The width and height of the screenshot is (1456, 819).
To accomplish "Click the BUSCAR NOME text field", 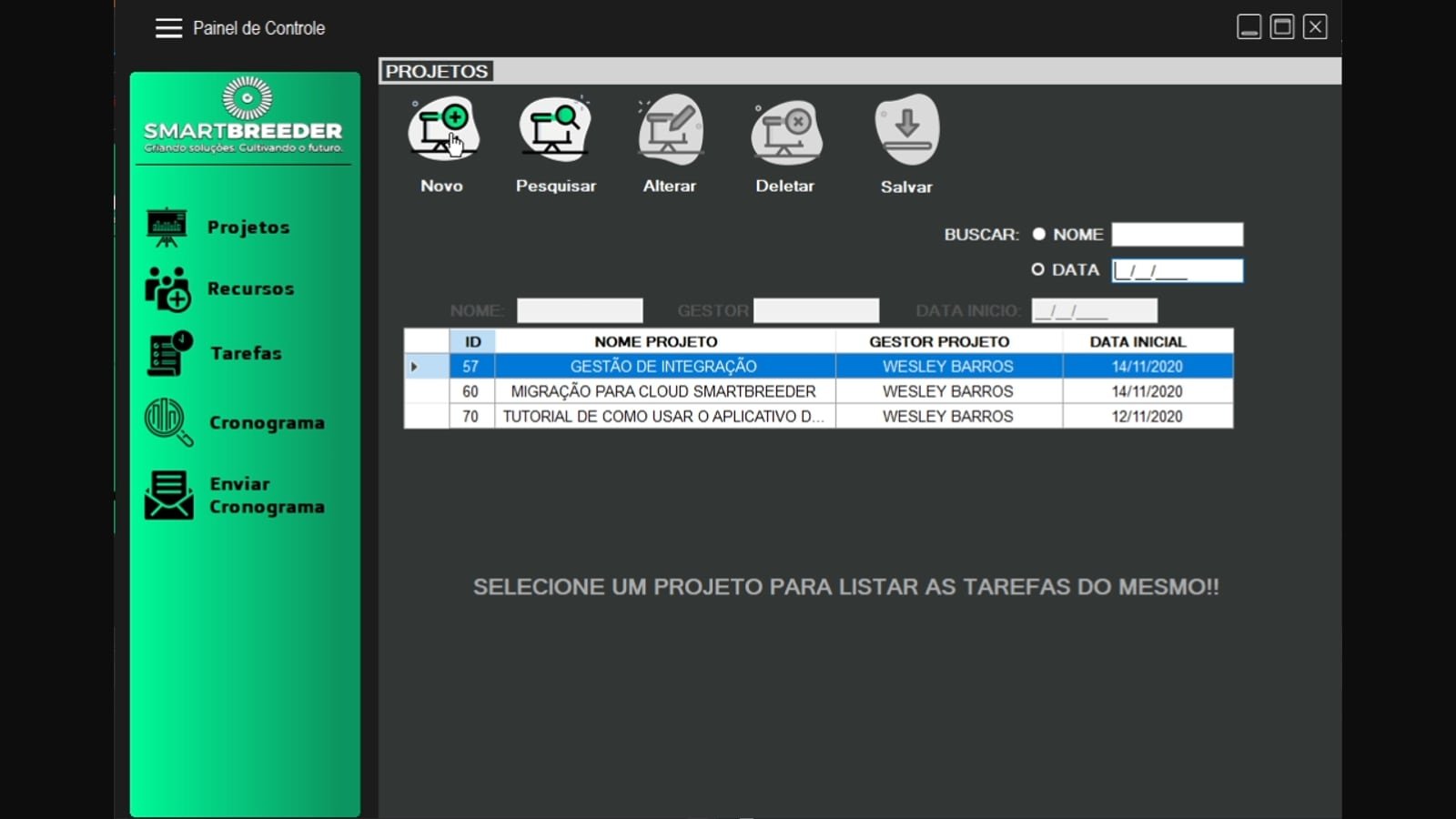I will [1177, 235].
